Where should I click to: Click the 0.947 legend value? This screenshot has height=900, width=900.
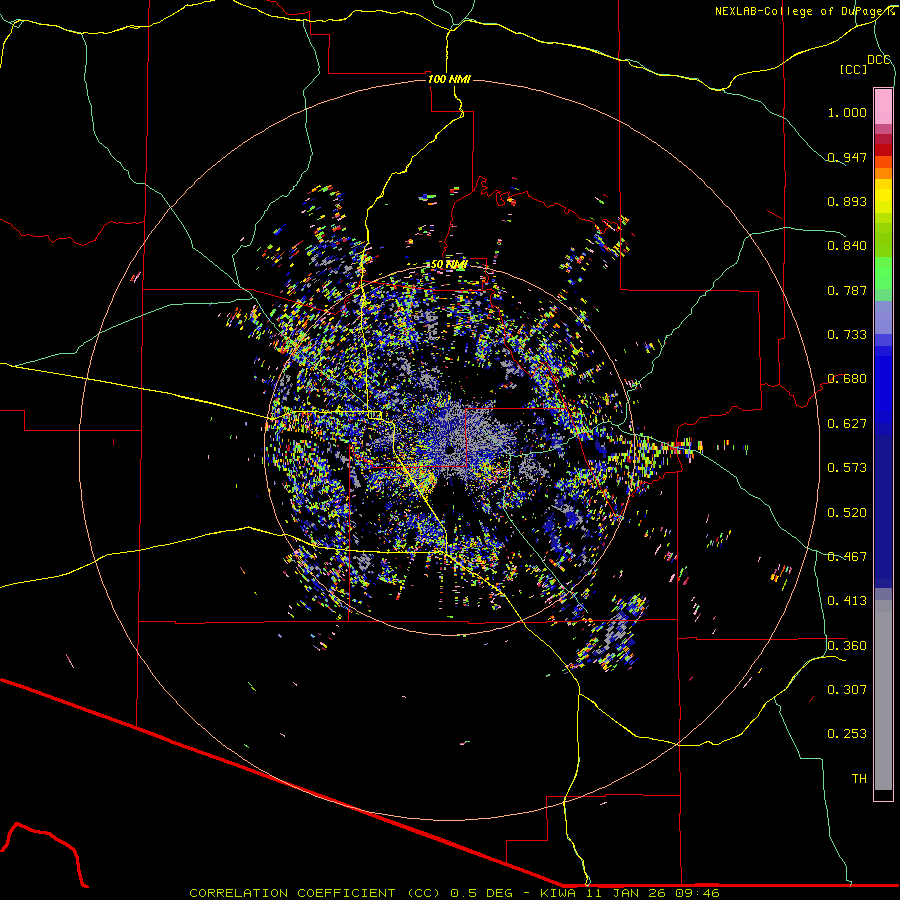tap(847, 157)
